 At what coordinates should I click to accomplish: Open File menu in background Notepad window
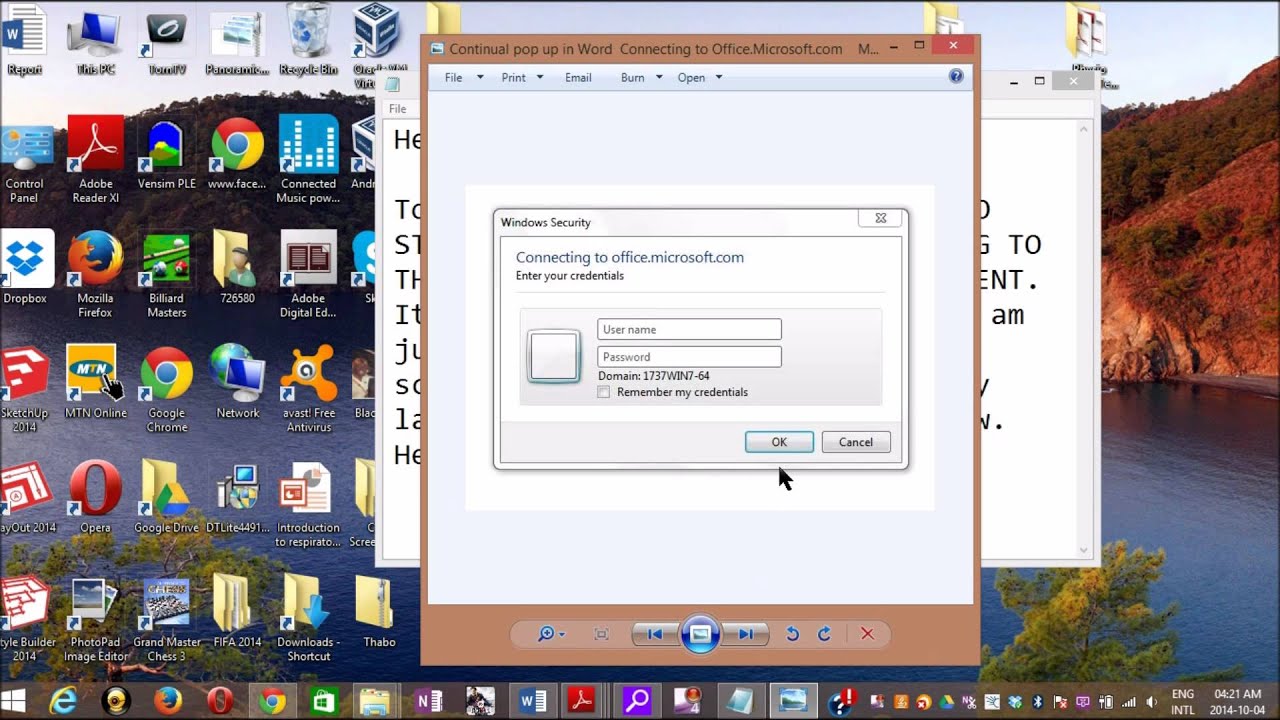(397, 109)
